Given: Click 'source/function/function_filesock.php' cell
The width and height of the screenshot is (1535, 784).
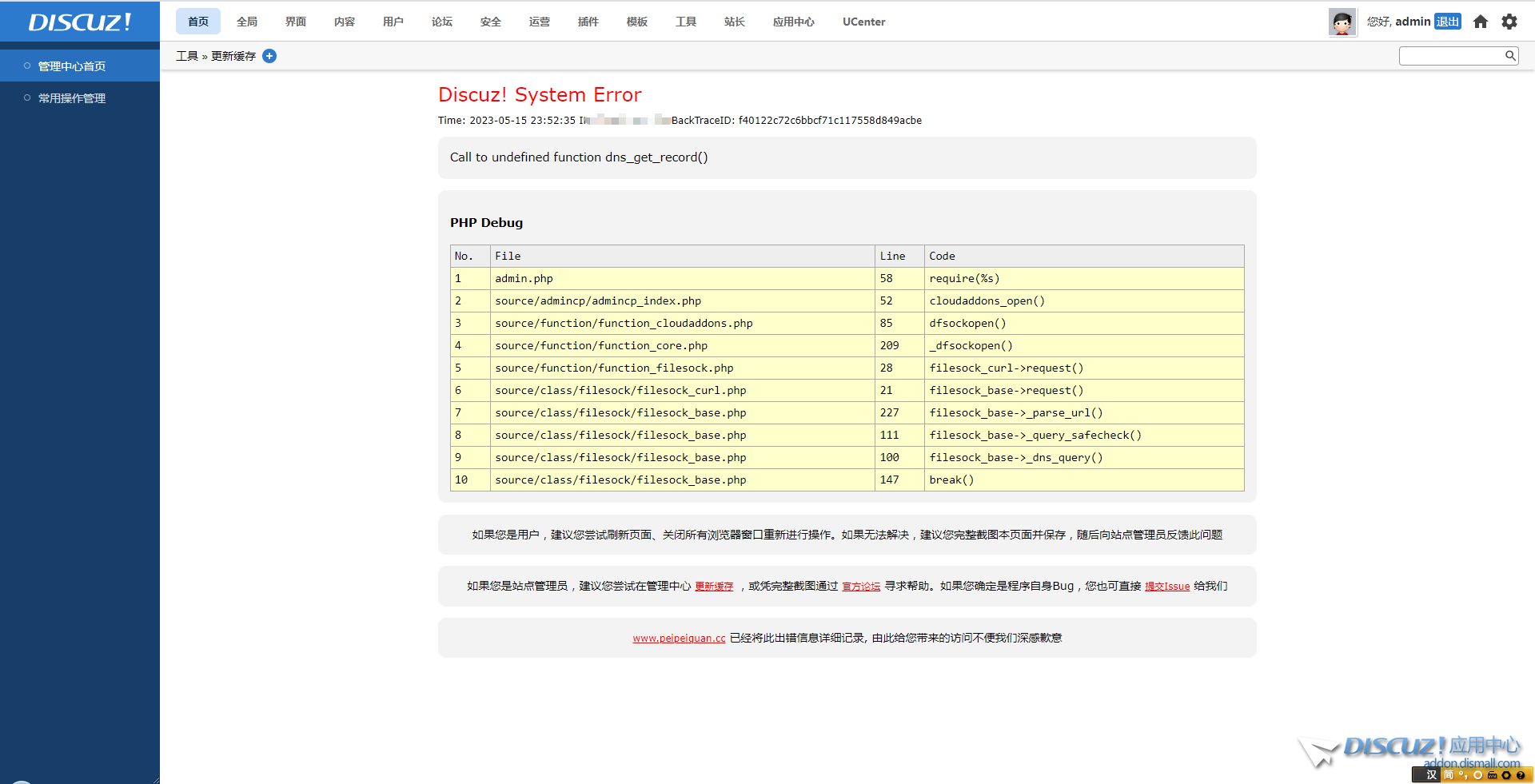Looking at the screenshot, I should tap(682, 368).
